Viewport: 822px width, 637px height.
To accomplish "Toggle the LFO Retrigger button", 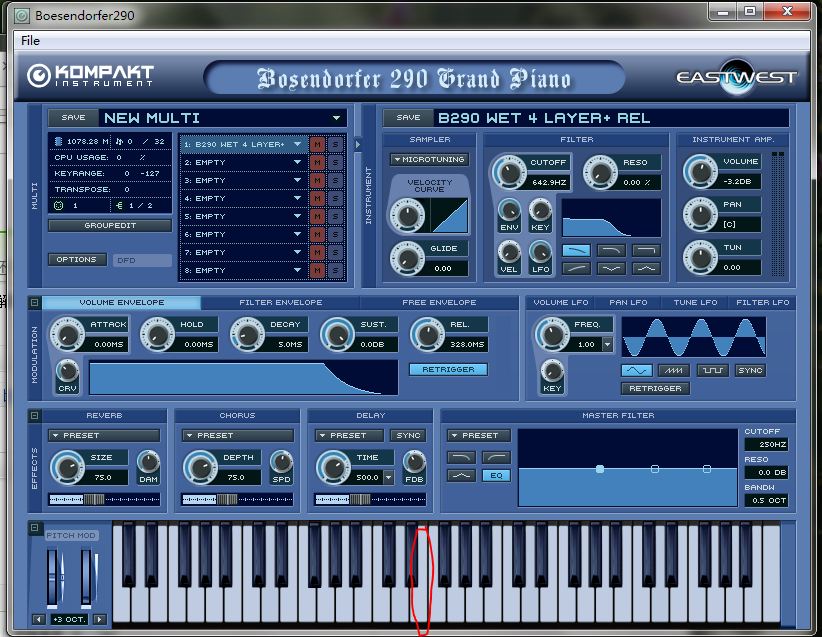I will [655, 388].
